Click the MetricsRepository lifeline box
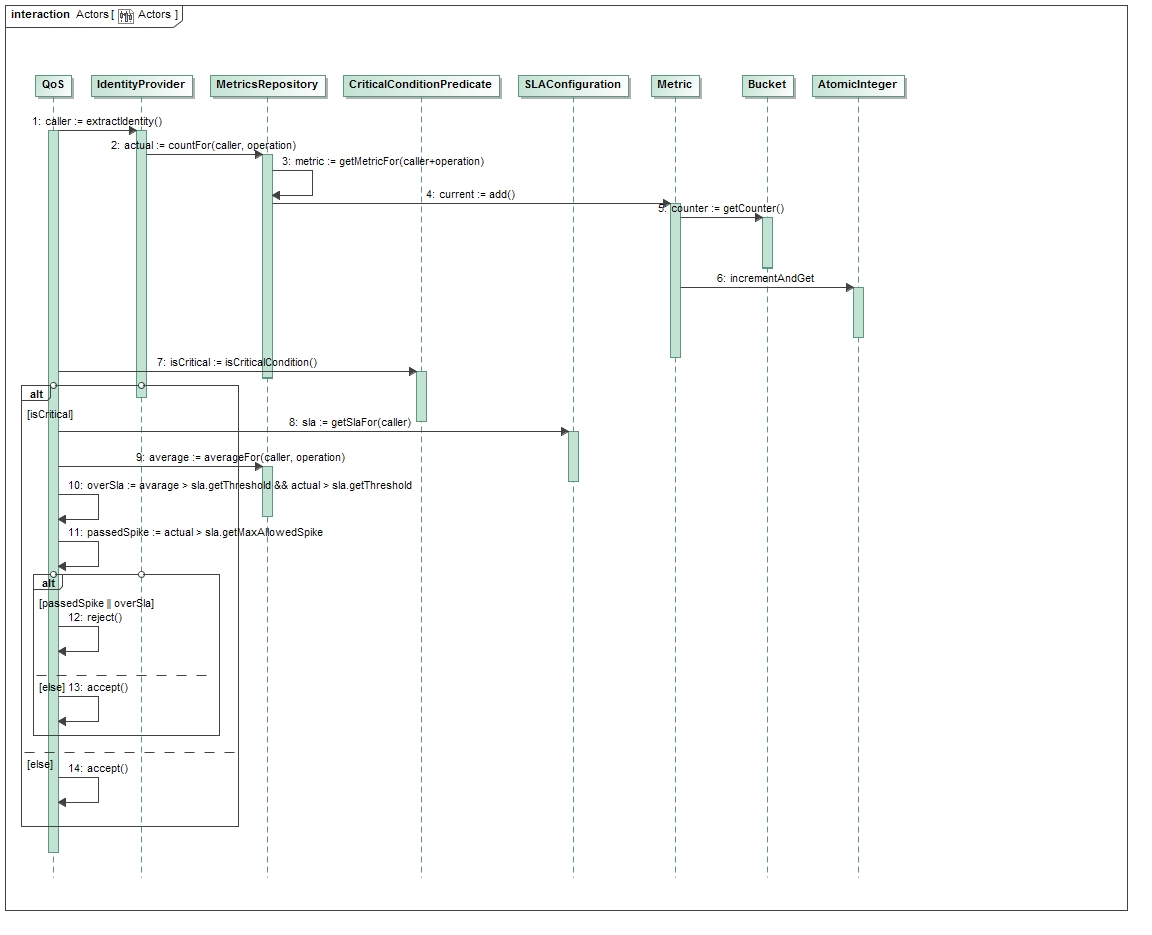 point(267,85)
